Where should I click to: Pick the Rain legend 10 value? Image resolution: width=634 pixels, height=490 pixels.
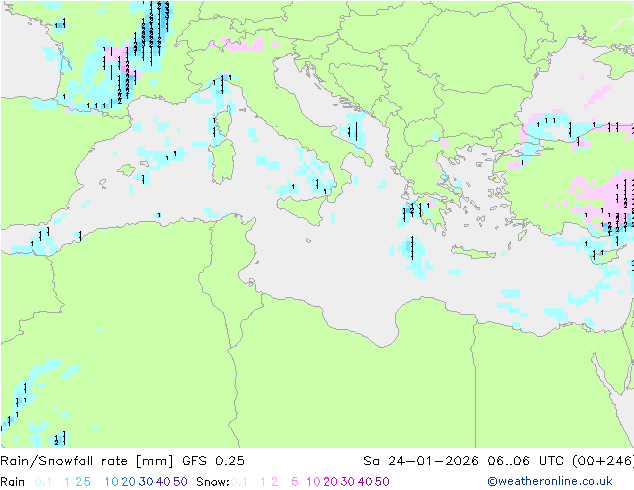coord(112,482)
